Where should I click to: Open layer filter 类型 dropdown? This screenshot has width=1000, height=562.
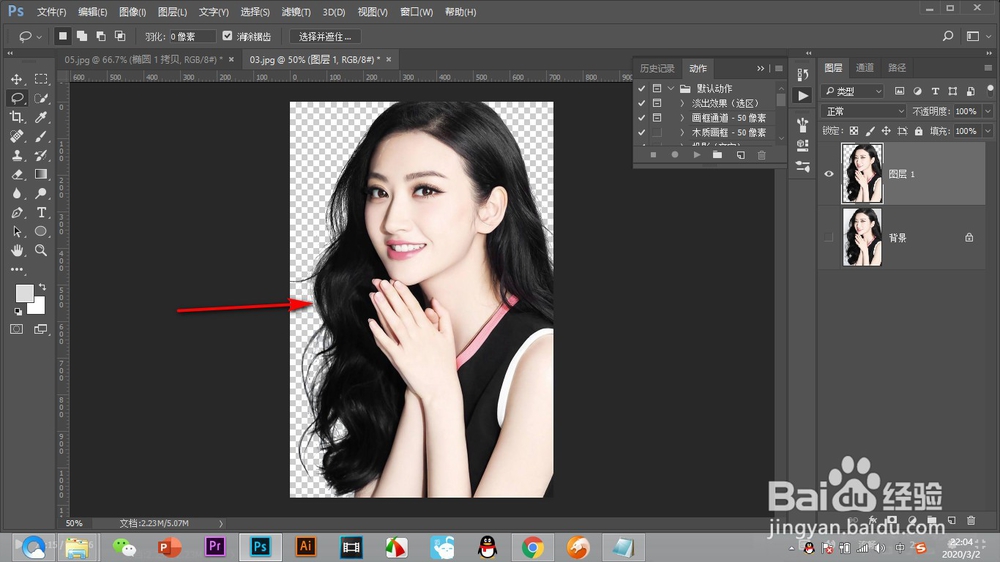853,91
